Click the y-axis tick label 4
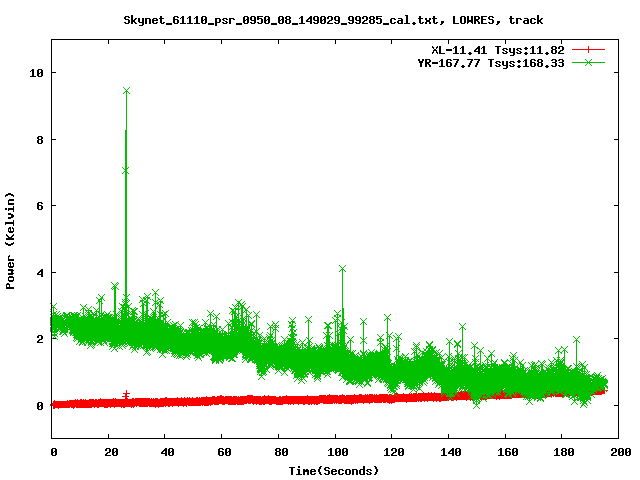Image resolution: width=640 pixels, height=480 pixels. tap(40, 273)
